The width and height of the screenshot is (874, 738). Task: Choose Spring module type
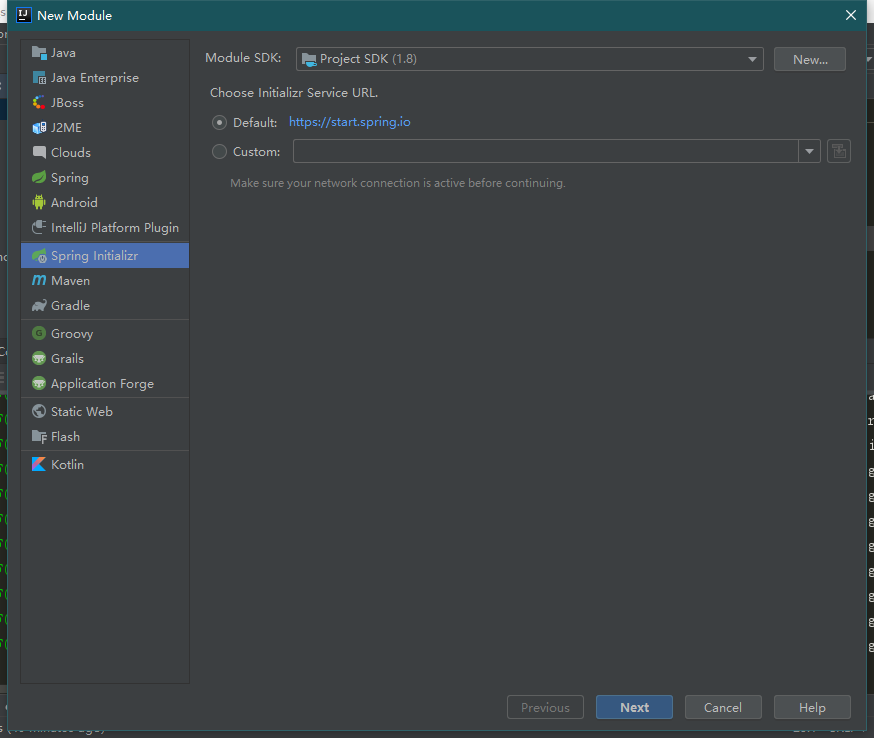(x=105, y=178)
